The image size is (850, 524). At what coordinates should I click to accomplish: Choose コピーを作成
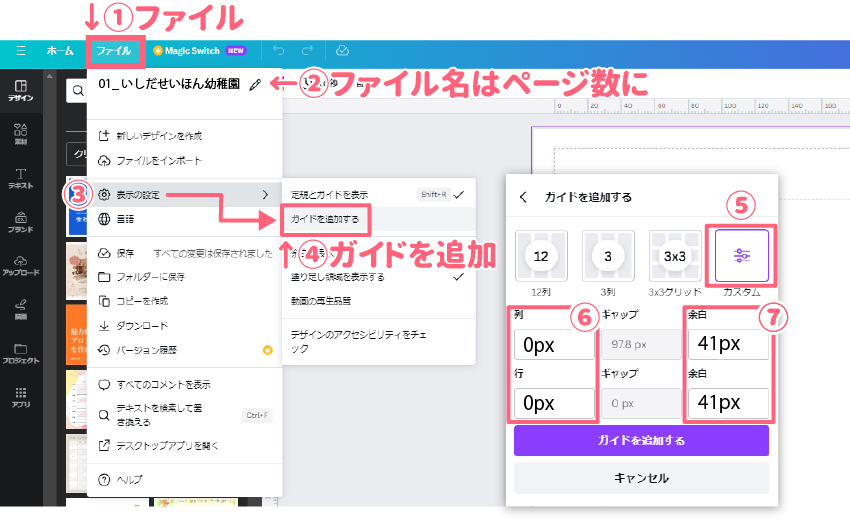pos(184,301)
